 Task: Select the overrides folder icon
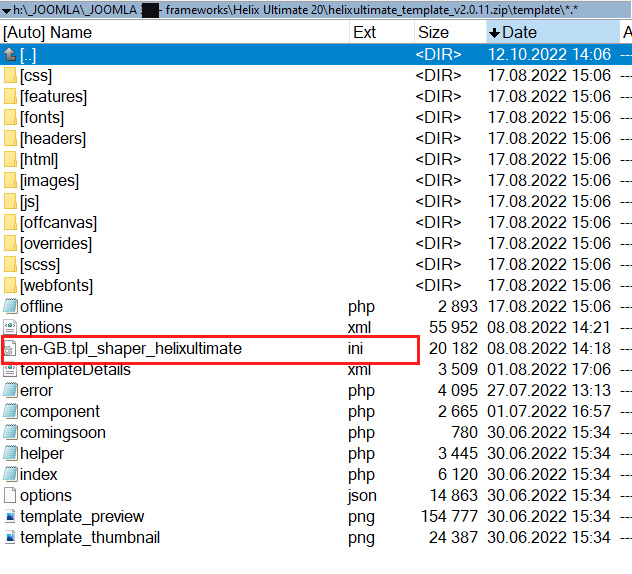coord(10,243)
